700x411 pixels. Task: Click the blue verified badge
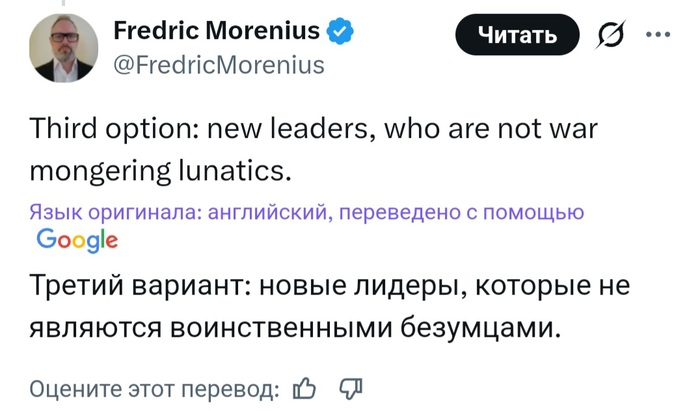pos(342,31)
